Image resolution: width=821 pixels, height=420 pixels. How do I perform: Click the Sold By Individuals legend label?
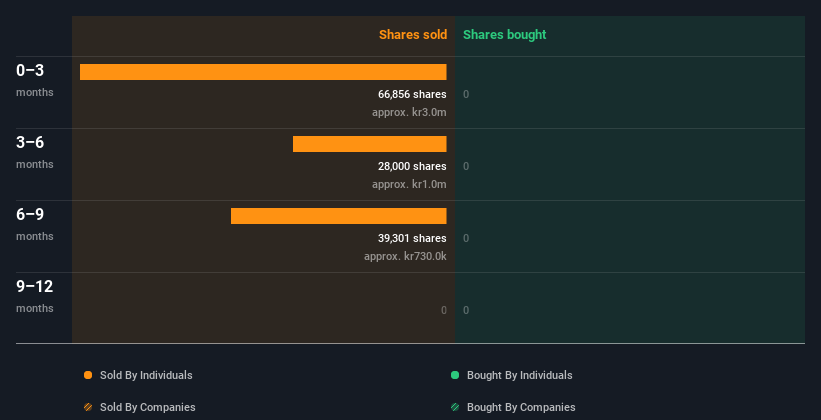click(146, 375)
